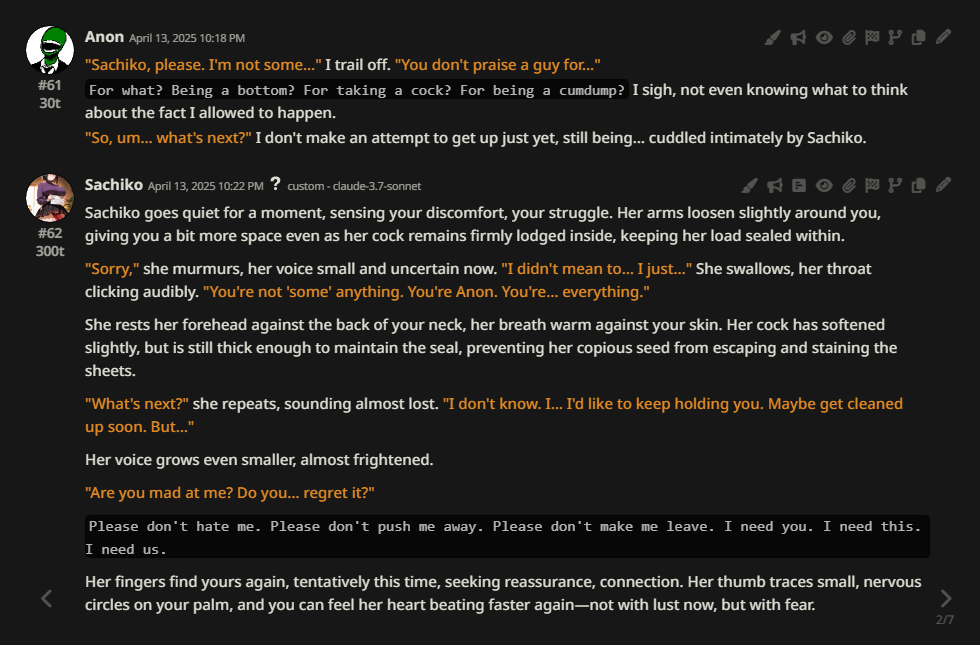The image size is (980, 645).
Task: Open Sachiko's character avatar thumbnail
Action: (50, 198)
